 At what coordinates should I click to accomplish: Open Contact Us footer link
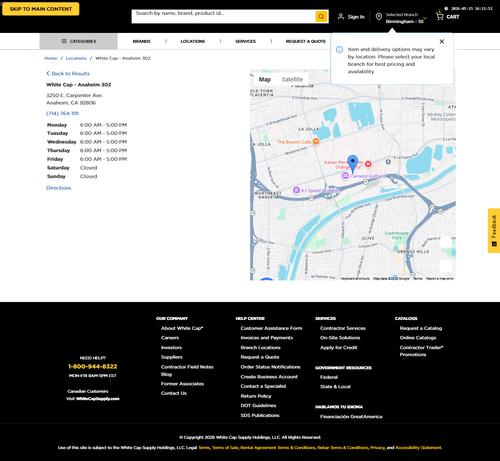(x=174, y=393)
